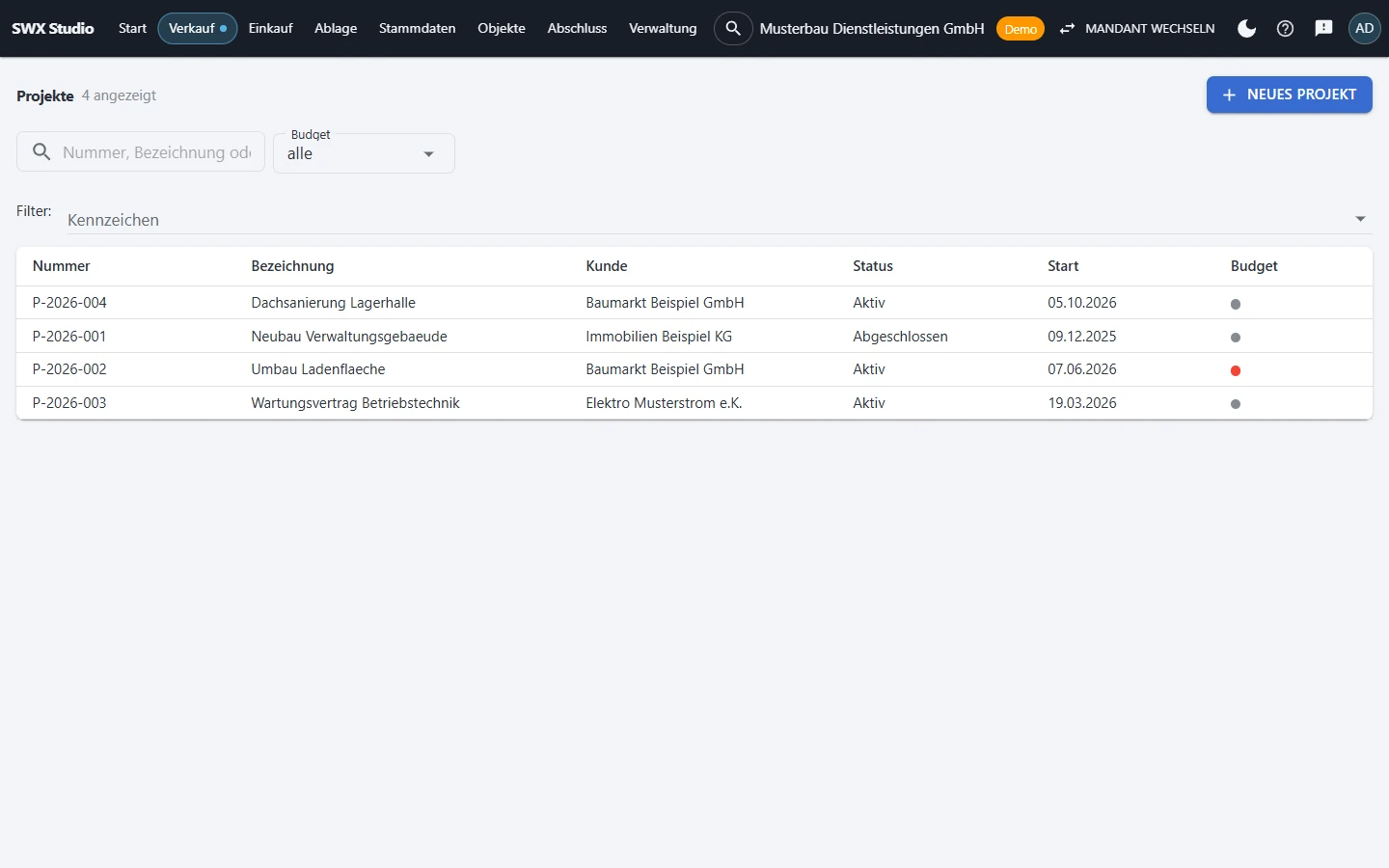Select Dachsanierung Lagerhalle project name

click(333, 303)
